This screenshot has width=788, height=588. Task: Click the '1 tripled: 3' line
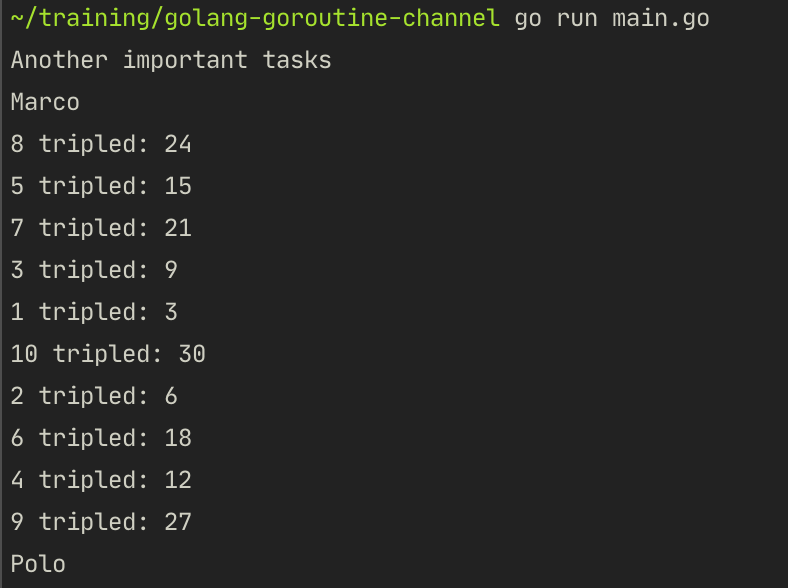click(94, 313)
